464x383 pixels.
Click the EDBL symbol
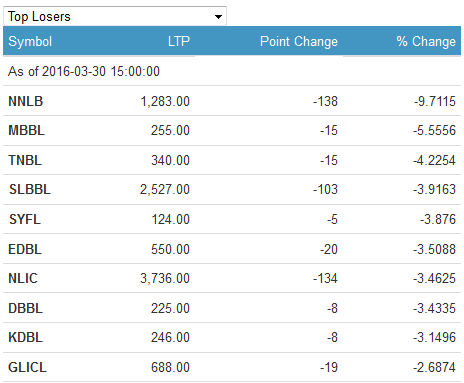click(25, 249)
